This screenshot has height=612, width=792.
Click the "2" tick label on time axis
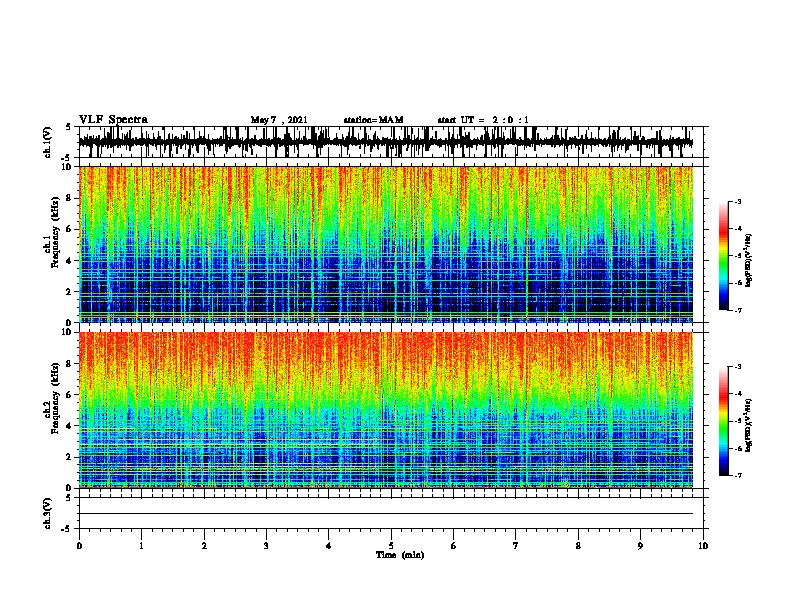(204, 546)
